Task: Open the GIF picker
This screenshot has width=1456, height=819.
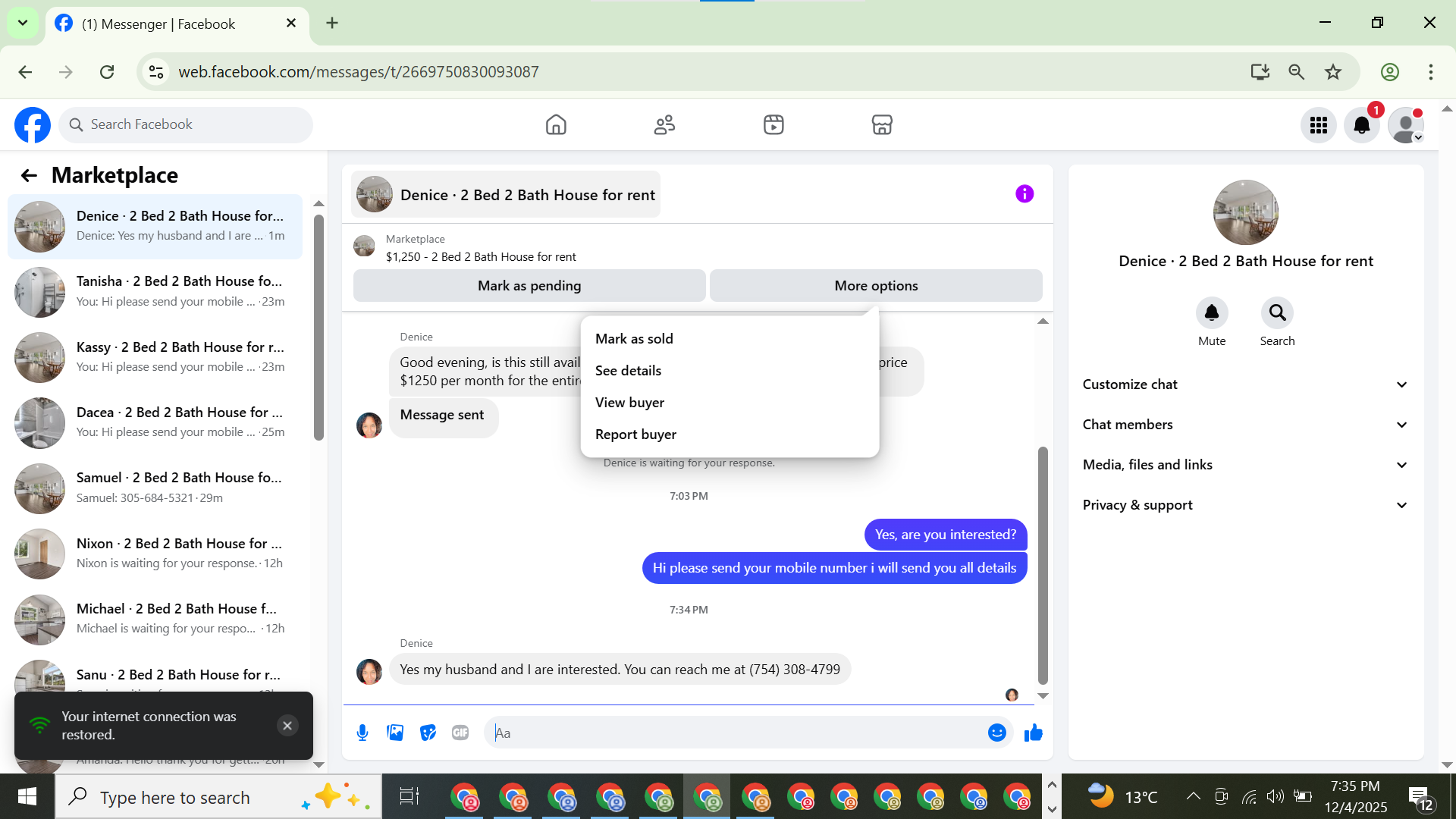Action: click(460, 733)
